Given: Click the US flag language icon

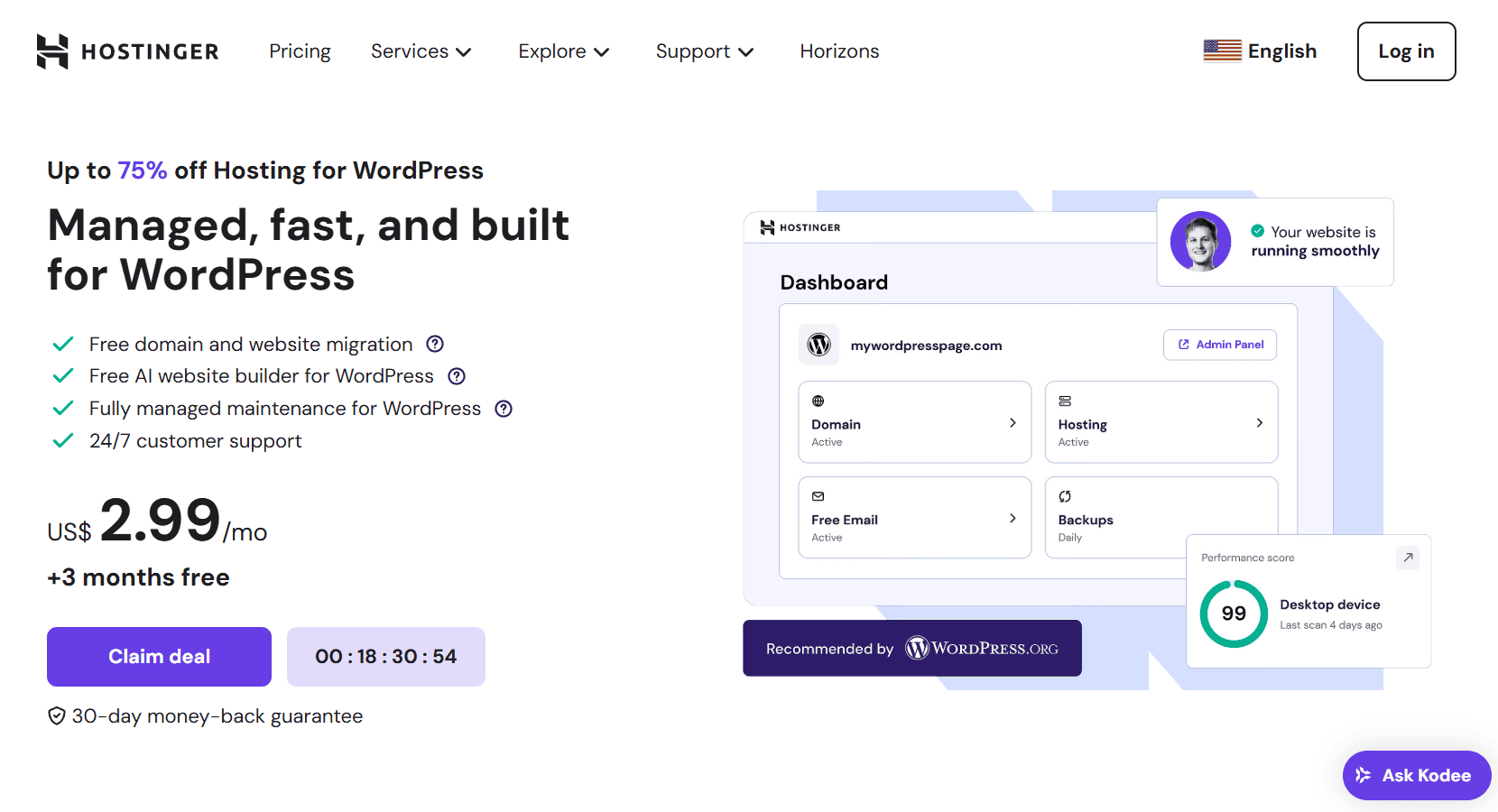Looking at the screenshot, I should 1222,51.
